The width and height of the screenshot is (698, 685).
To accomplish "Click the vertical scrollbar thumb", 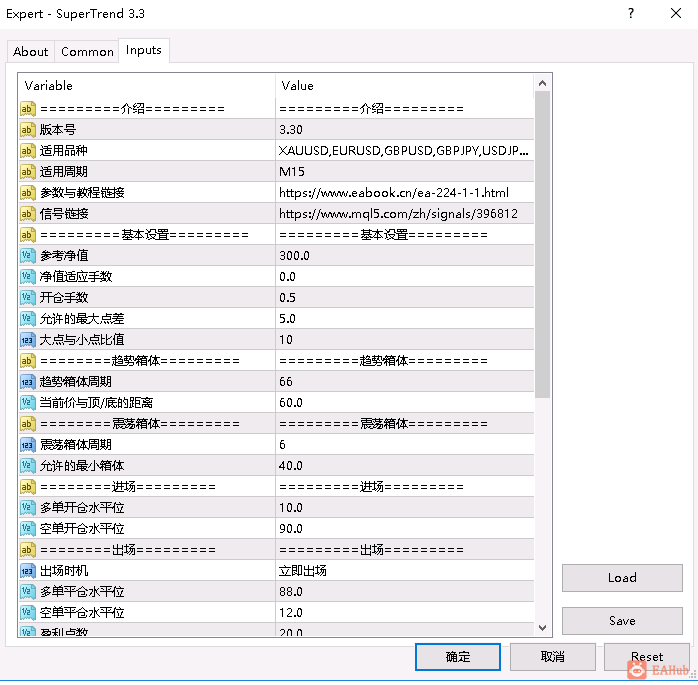I will pyautogui.click(x=542, y=244).
